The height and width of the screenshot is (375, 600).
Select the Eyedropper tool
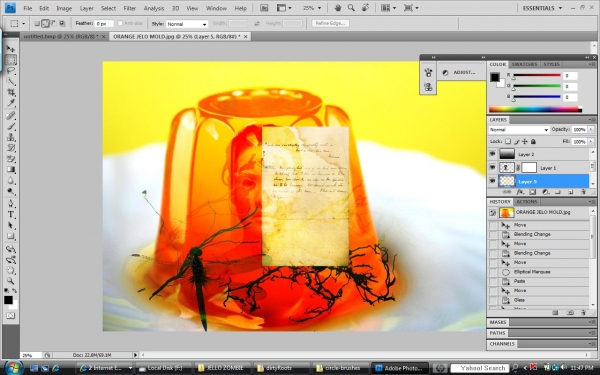coord(10,103)
